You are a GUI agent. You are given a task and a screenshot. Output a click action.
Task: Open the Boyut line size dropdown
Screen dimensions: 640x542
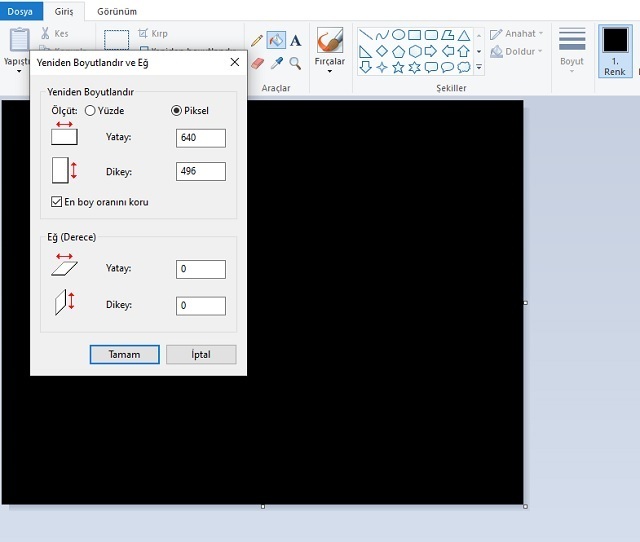click(x=572, y=50)
